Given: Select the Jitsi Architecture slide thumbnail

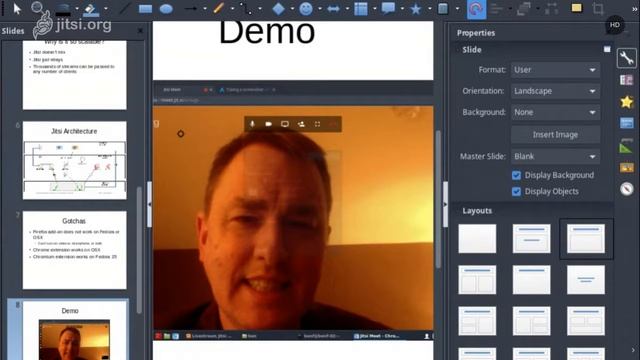Looking at the screenshot, I should [x=75, y=160].
